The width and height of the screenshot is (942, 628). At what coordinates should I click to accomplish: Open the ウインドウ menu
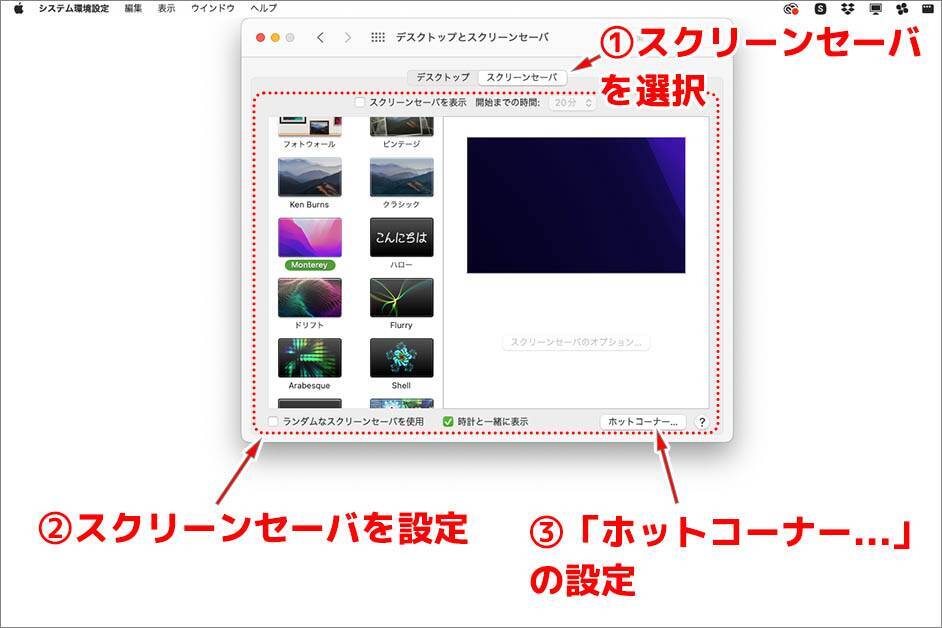click(x=212, y=8)
